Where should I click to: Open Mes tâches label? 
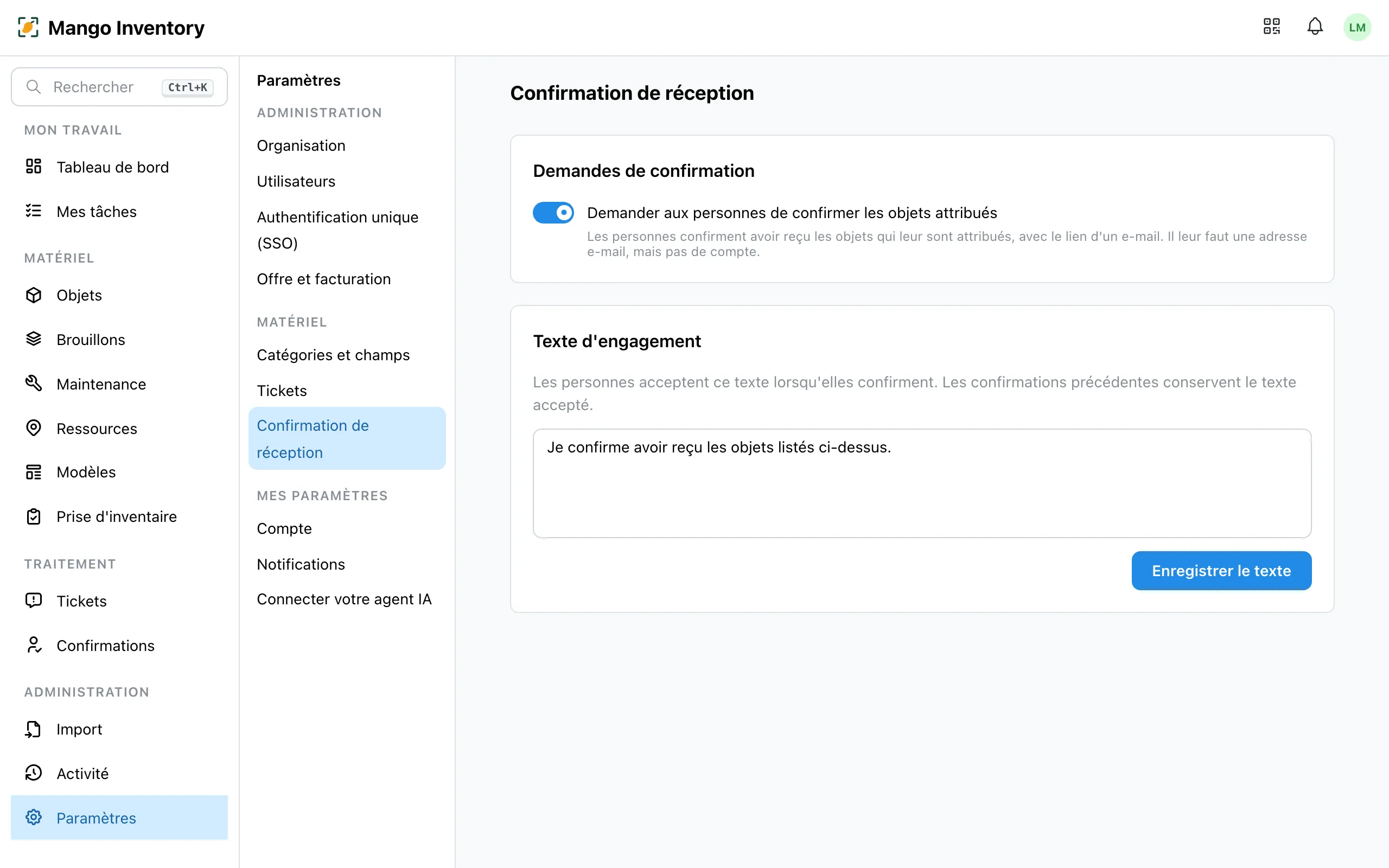[97, 212]
